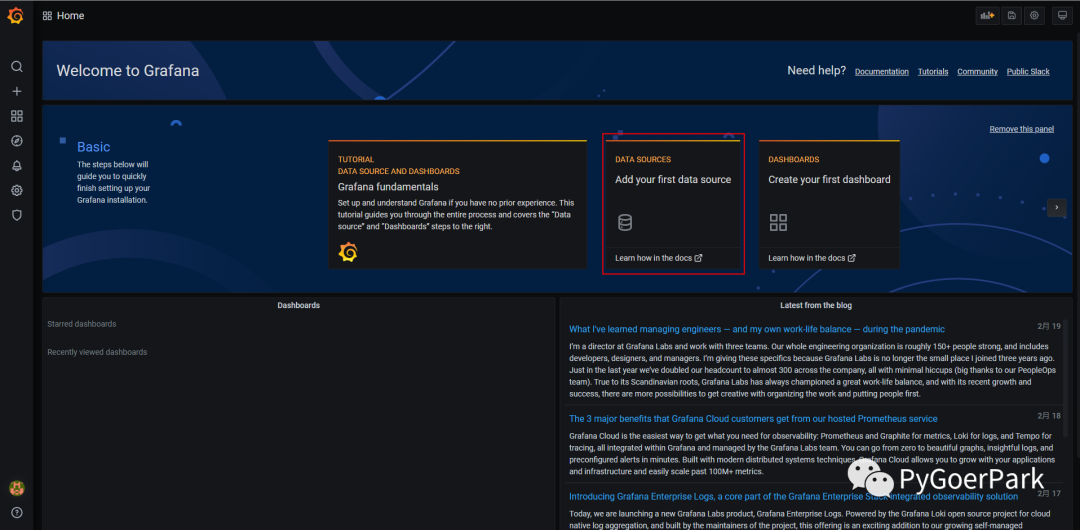Open blog post on 3 major benefits

(x=753, y=418)
